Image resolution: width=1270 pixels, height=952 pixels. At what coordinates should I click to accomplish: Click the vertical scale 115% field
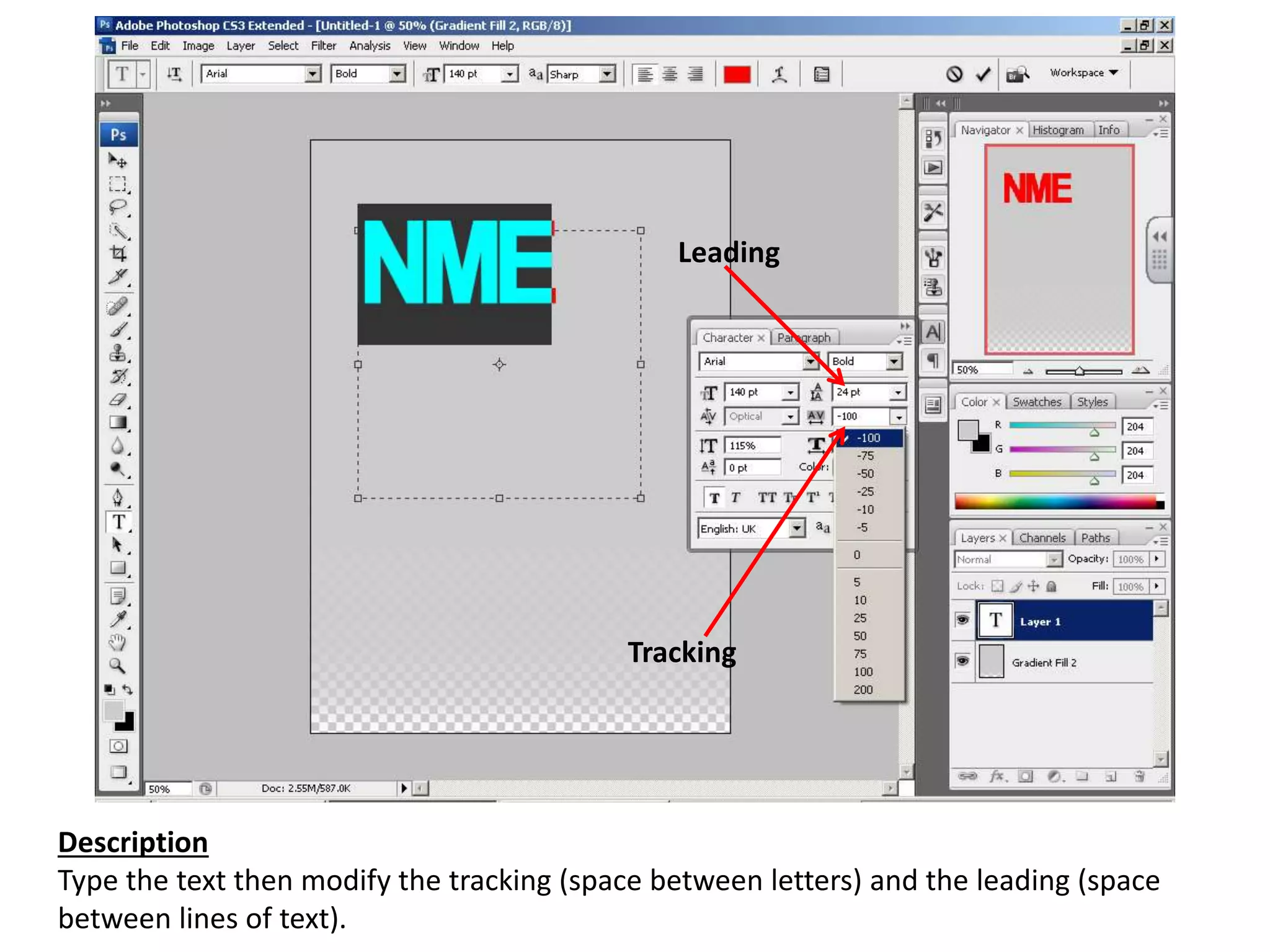pos(753,446)
